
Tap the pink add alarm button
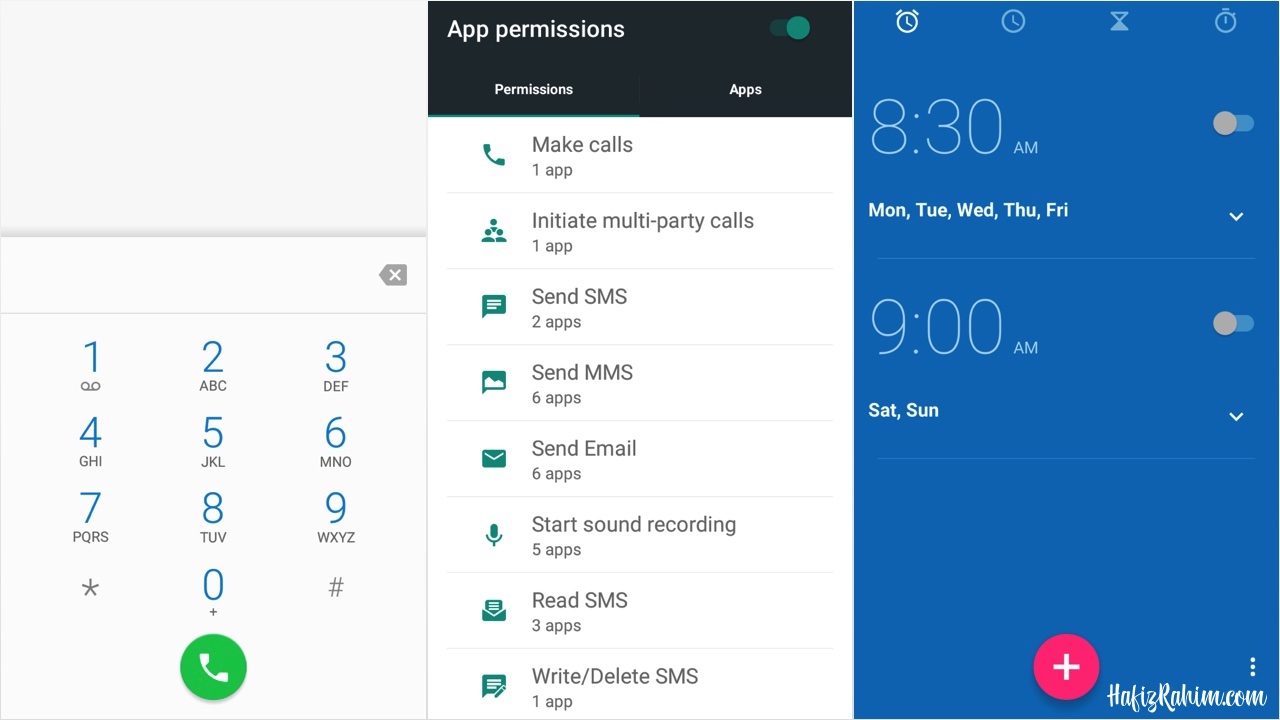(x=1066, y=666)
